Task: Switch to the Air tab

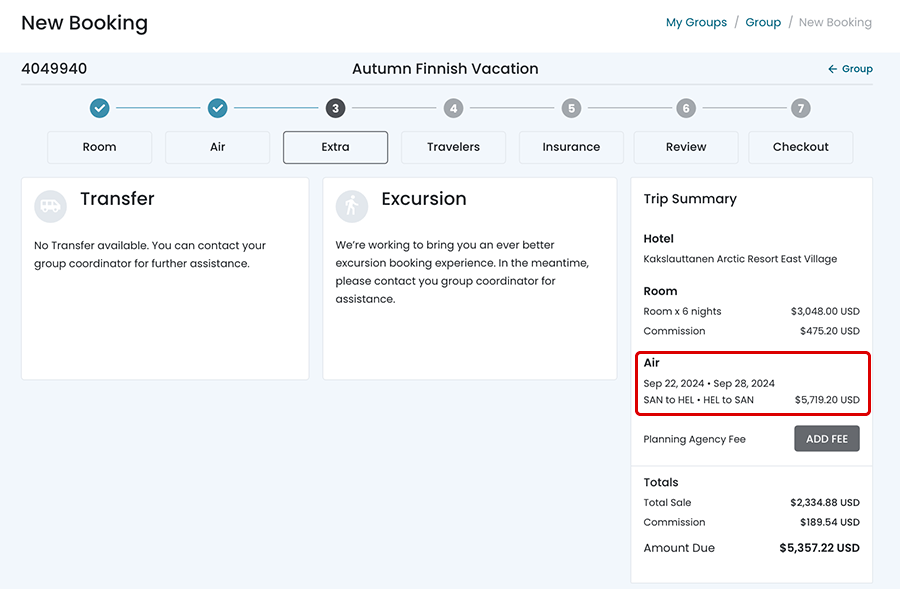Action: [x=218, y=147]
